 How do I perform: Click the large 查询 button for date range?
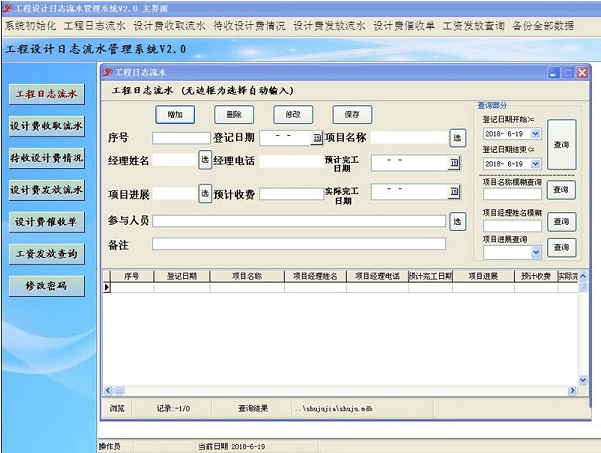562,145
